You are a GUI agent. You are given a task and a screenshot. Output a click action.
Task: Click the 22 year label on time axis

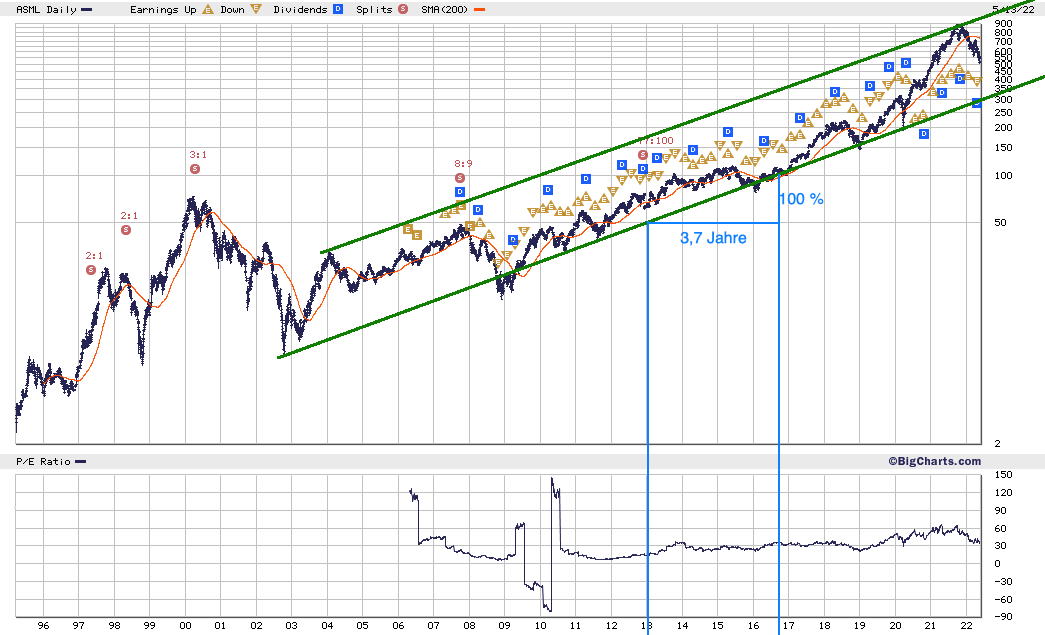pyautogui.click(x=966, y=626)
